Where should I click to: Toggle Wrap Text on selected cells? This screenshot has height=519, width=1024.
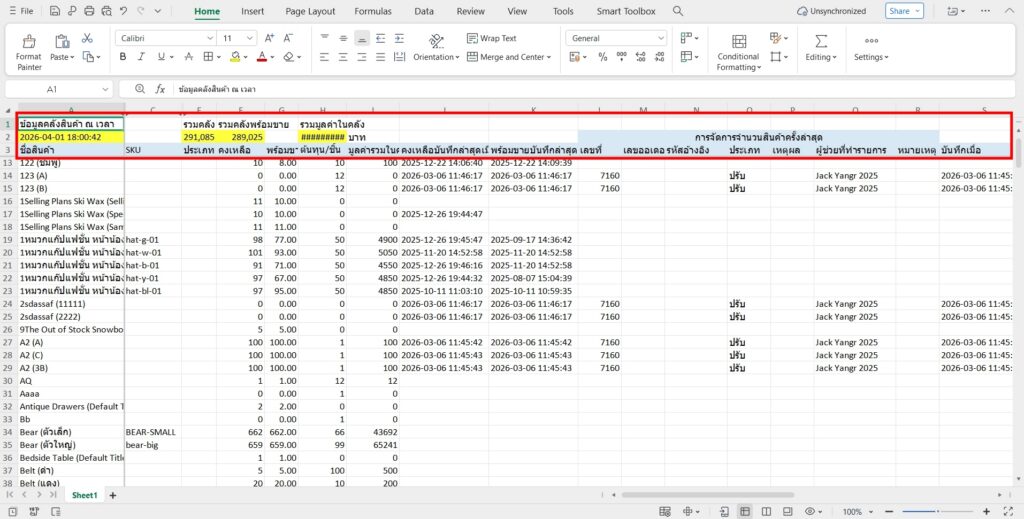click(x=489, y=38)
